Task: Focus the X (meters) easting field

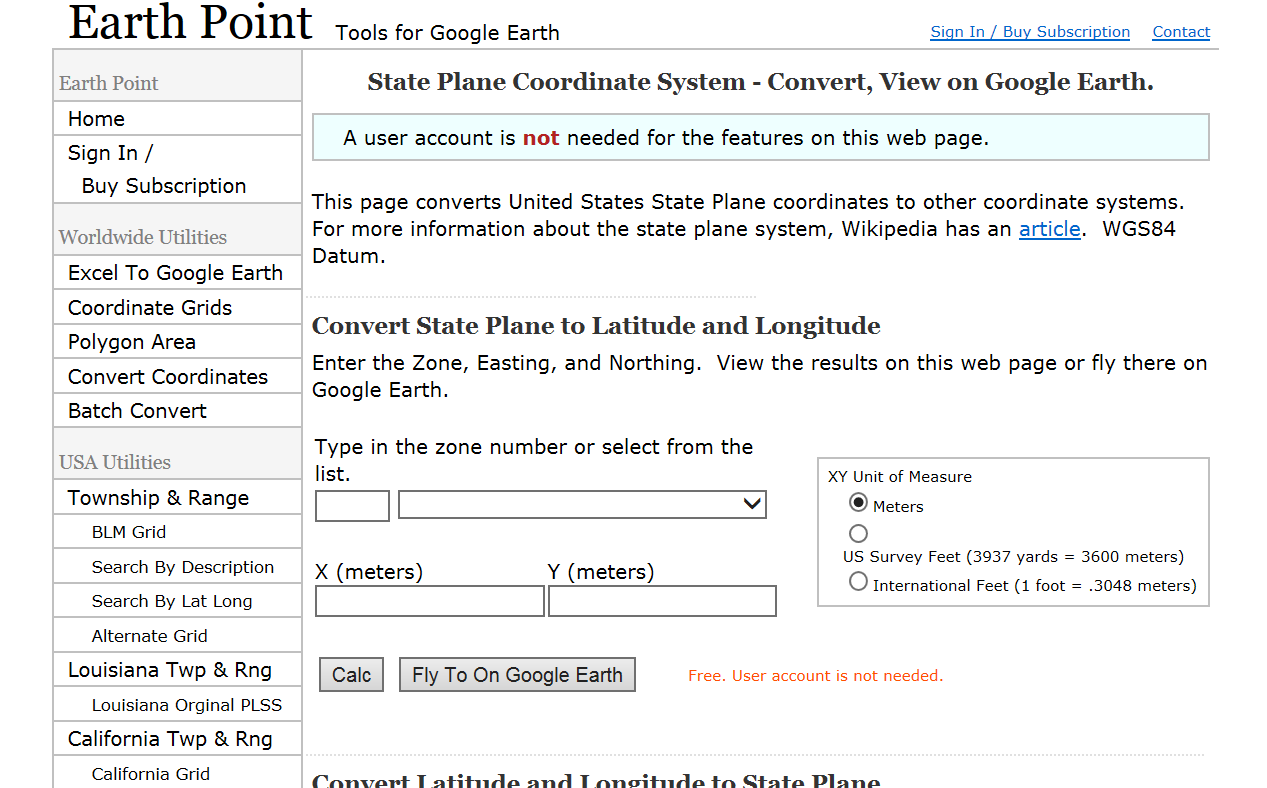Action: tap(430, 601)
